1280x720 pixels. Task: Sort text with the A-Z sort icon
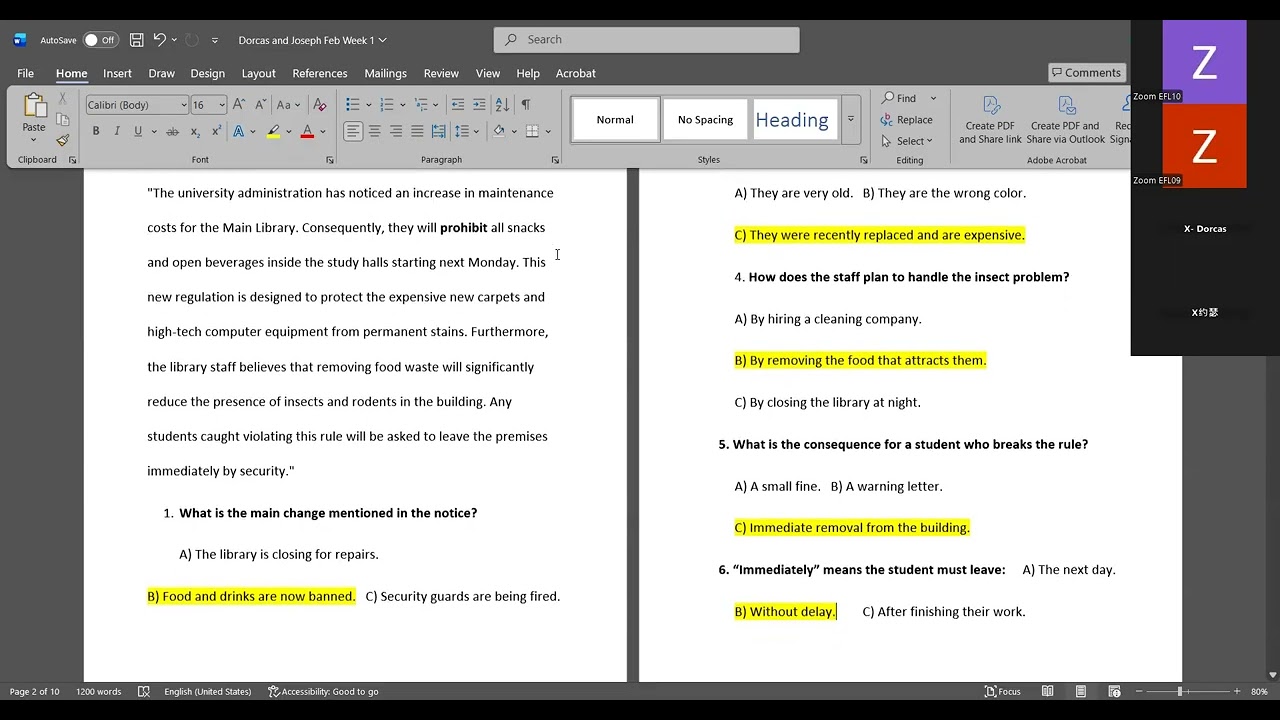pyautogui.click(x=502, y=105)
